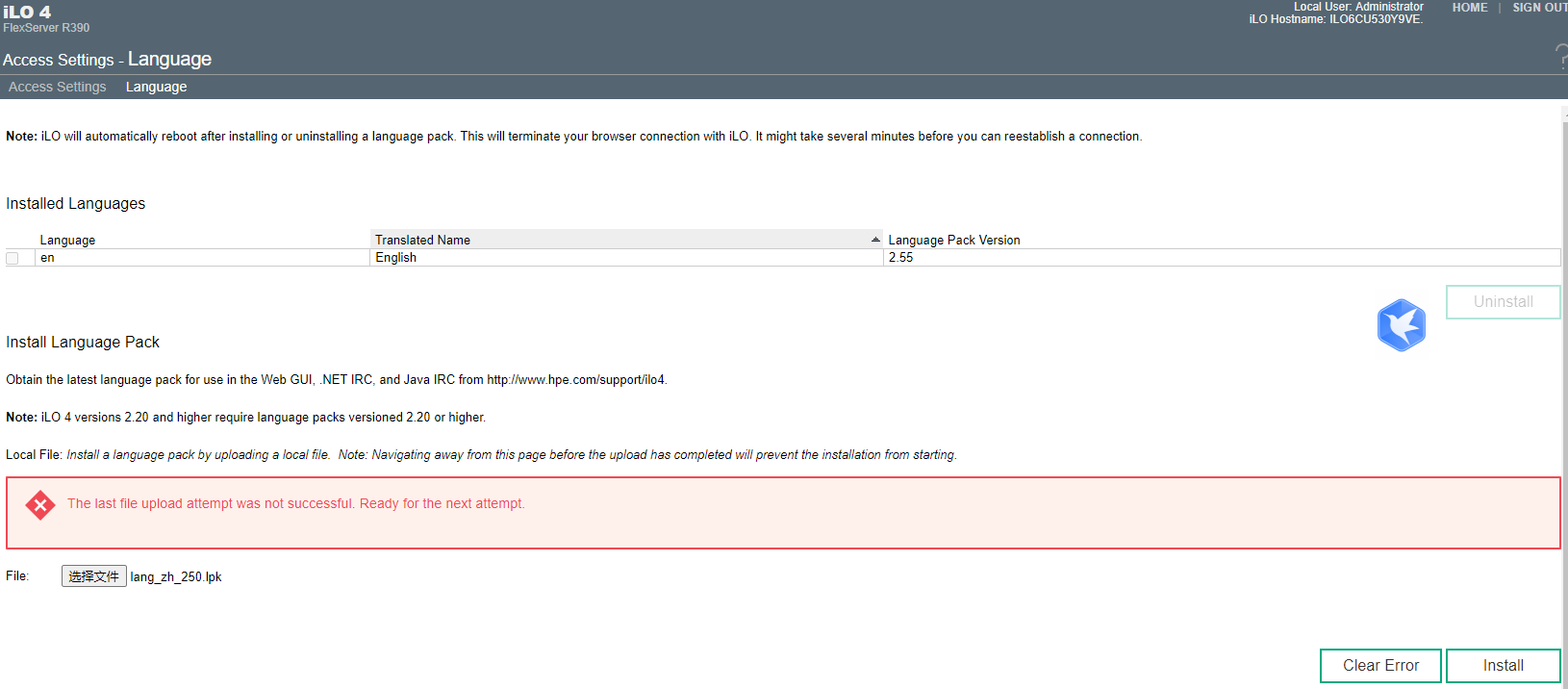The height and width of the screenshot is (689, 1568).
Task: Select the English translated name cell
Action: [x=626, y=258]
